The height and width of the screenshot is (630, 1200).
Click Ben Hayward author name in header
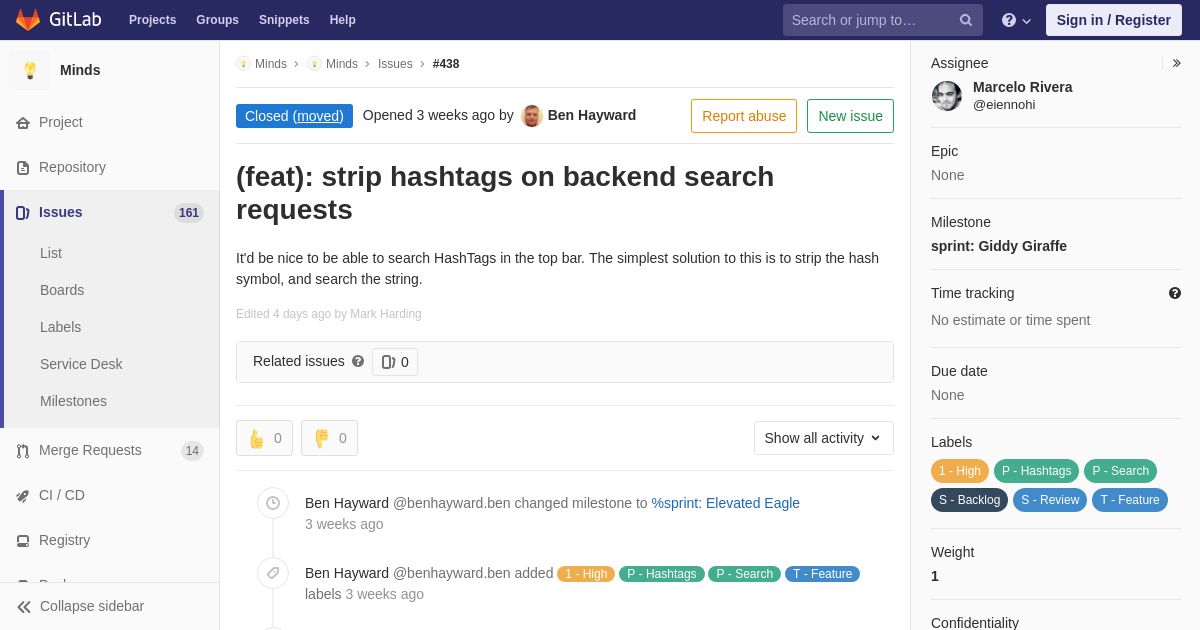(592, 115)
